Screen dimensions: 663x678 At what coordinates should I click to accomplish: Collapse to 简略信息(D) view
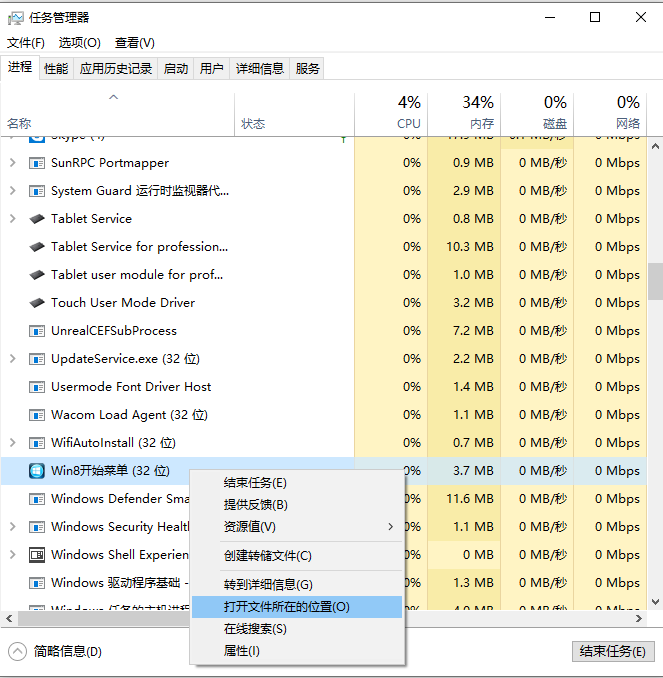click(x=55, y=652)
